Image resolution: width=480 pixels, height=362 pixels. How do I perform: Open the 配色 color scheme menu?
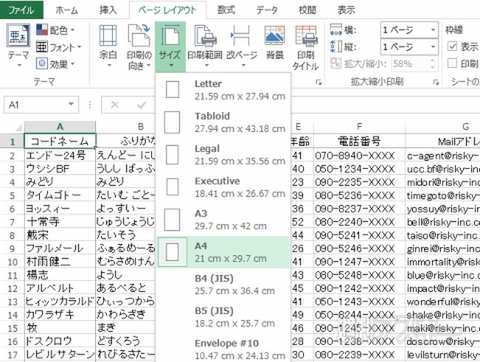(55, 30)
